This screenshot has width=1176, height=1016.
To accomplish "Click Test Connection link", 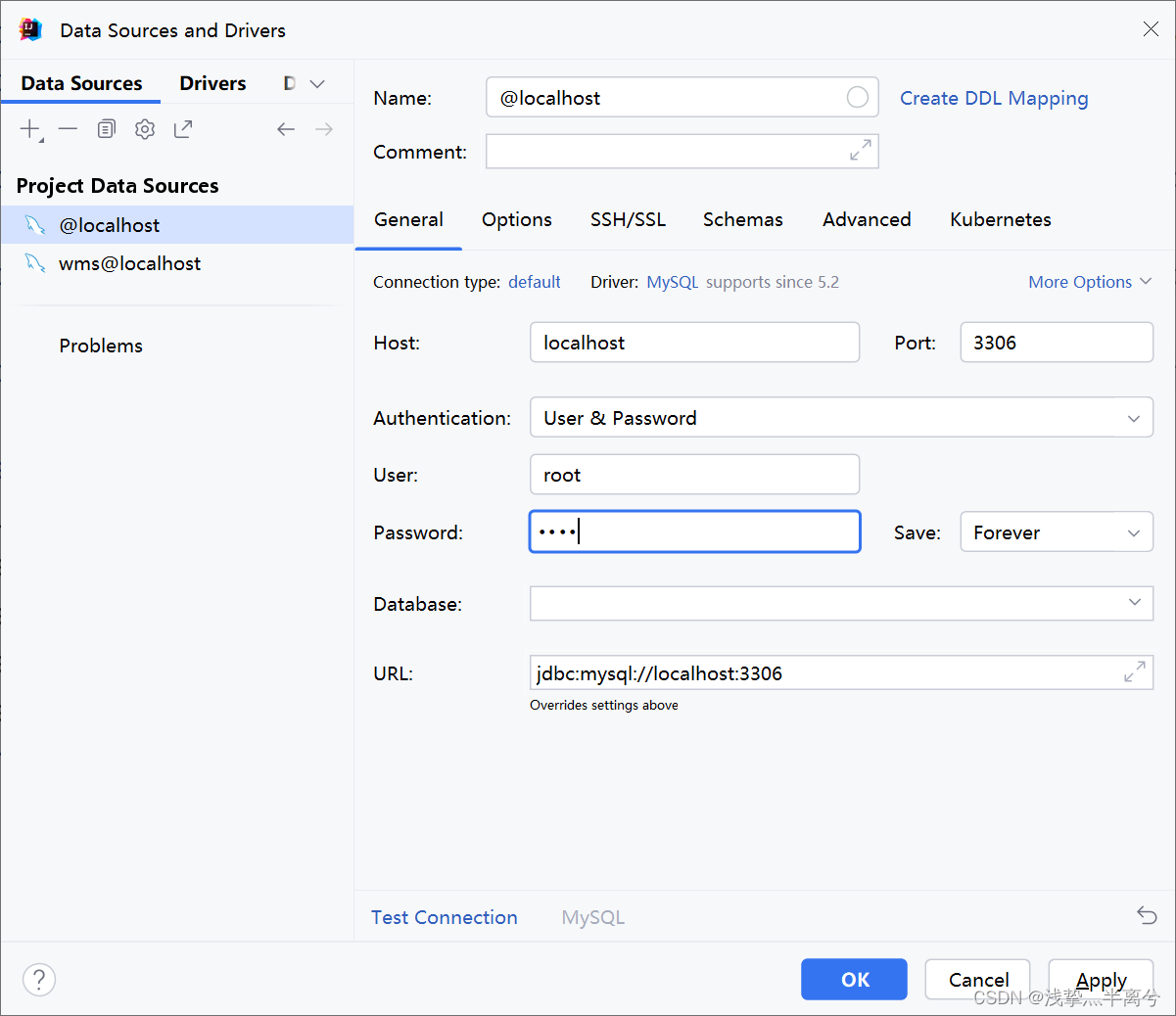I will 444,917.
